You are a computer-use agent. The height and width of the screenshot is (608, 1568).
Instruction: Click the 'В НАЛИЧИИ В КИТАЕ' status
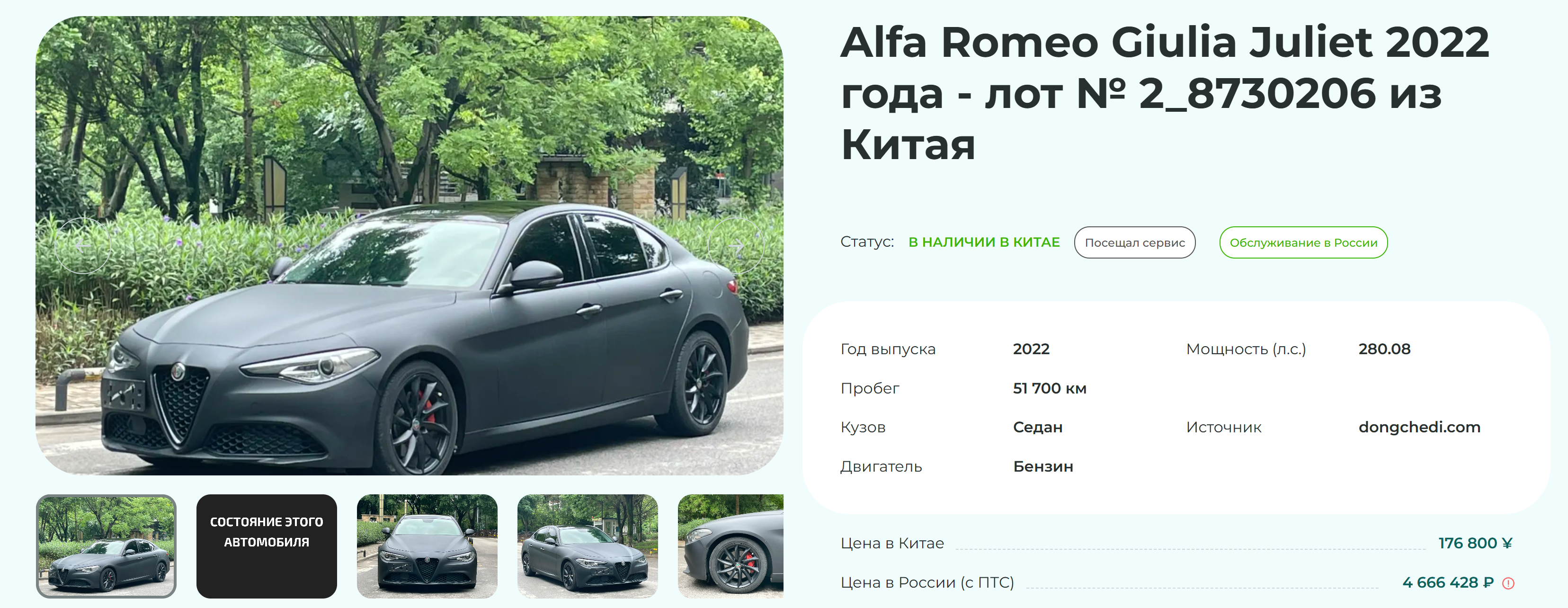click(984, 242)
